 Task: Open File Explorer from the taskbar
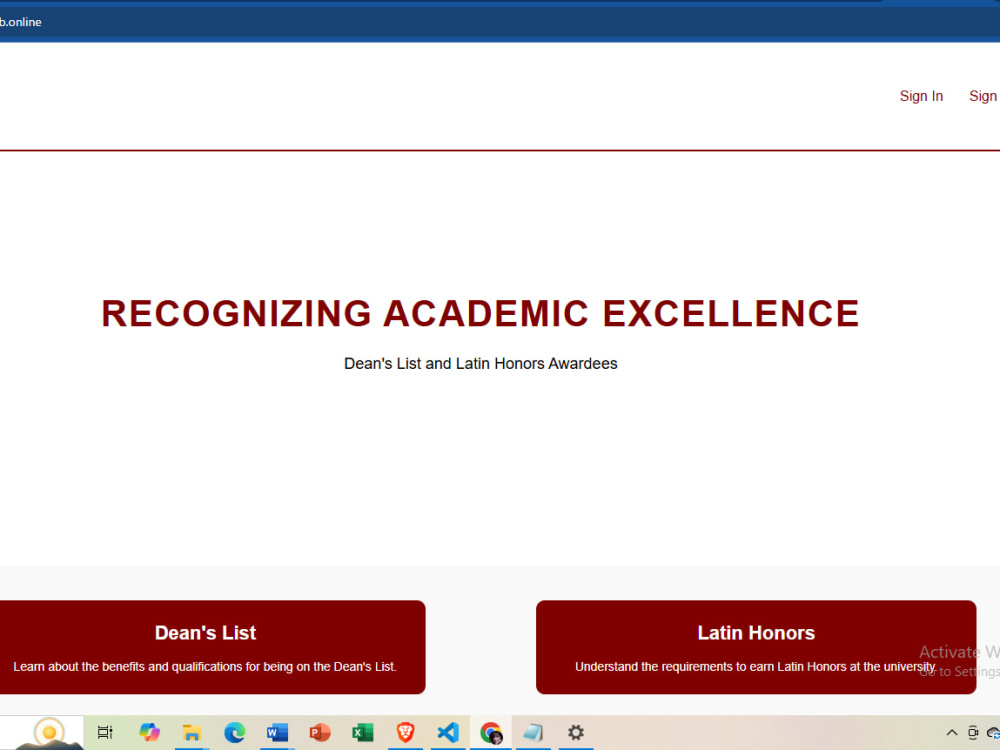click(x=192, y=732)
